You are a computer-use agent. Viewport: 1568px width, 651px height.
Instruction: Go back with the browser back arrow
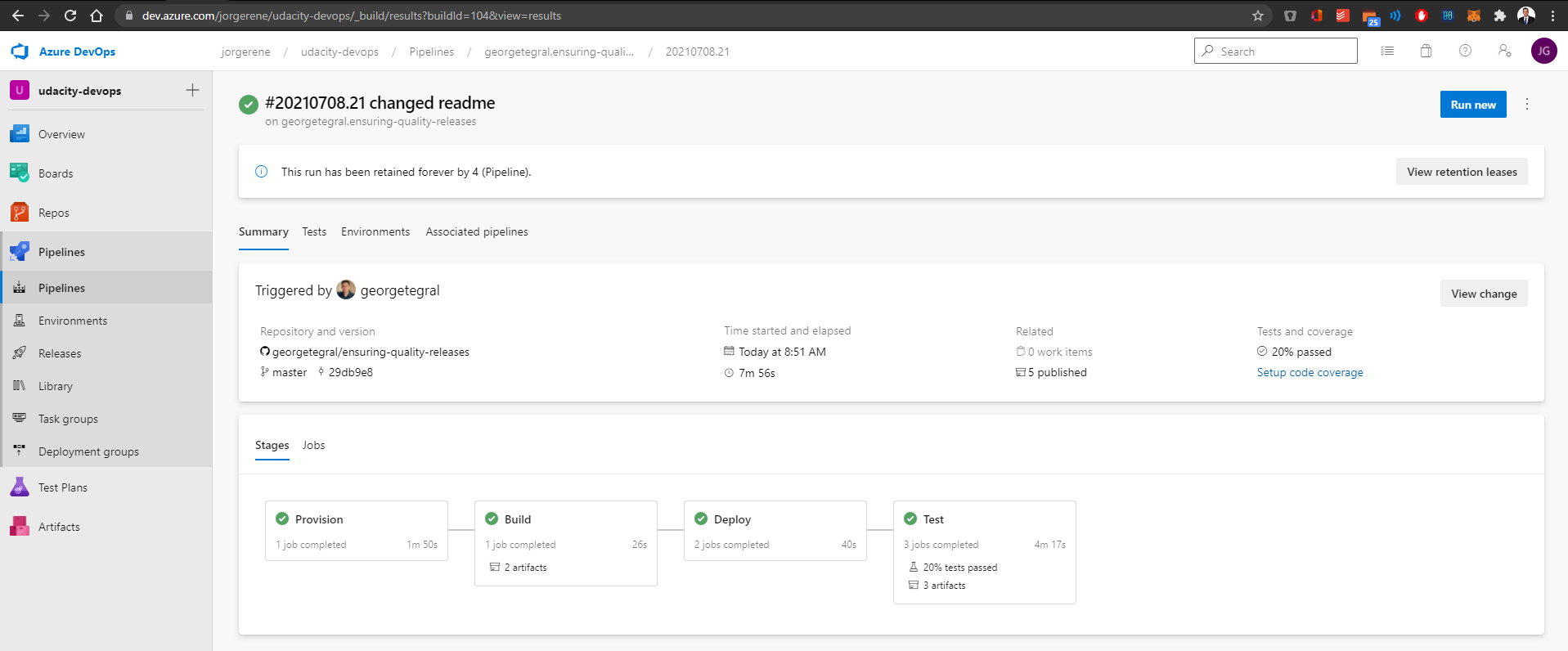tap(18, 16)
